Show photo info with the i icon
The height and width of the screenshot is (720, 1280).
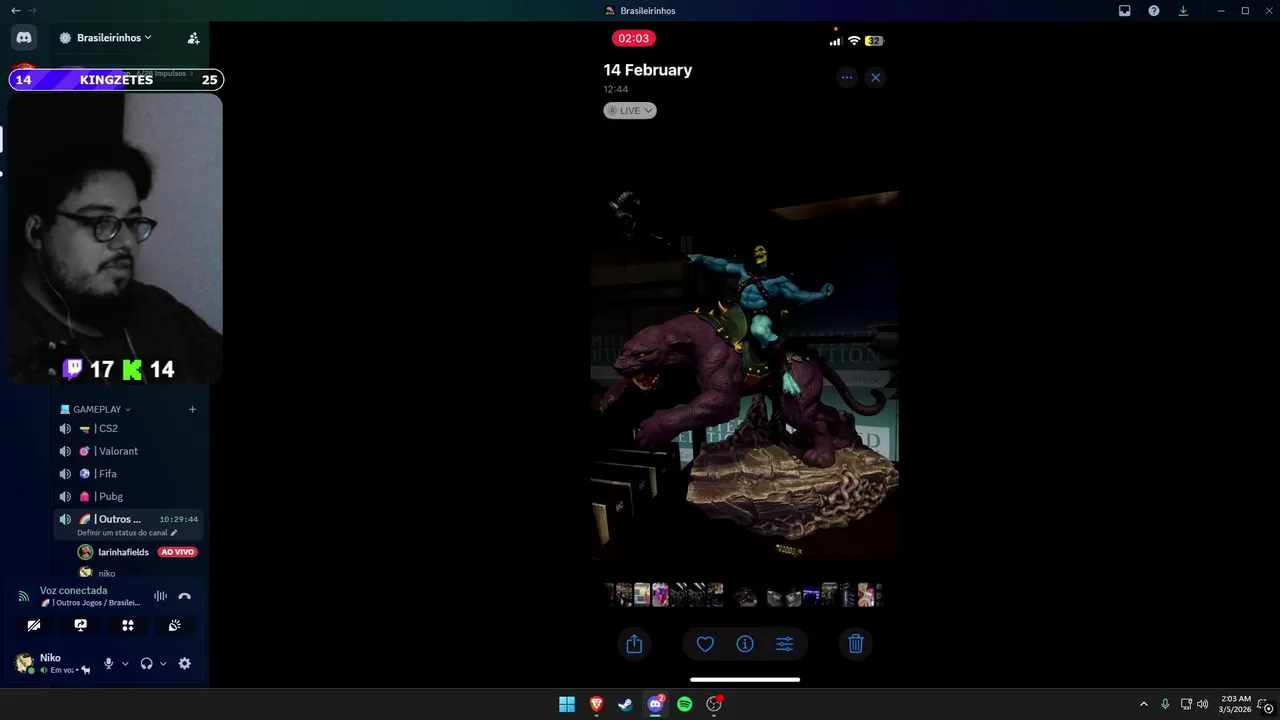point(745,644)
